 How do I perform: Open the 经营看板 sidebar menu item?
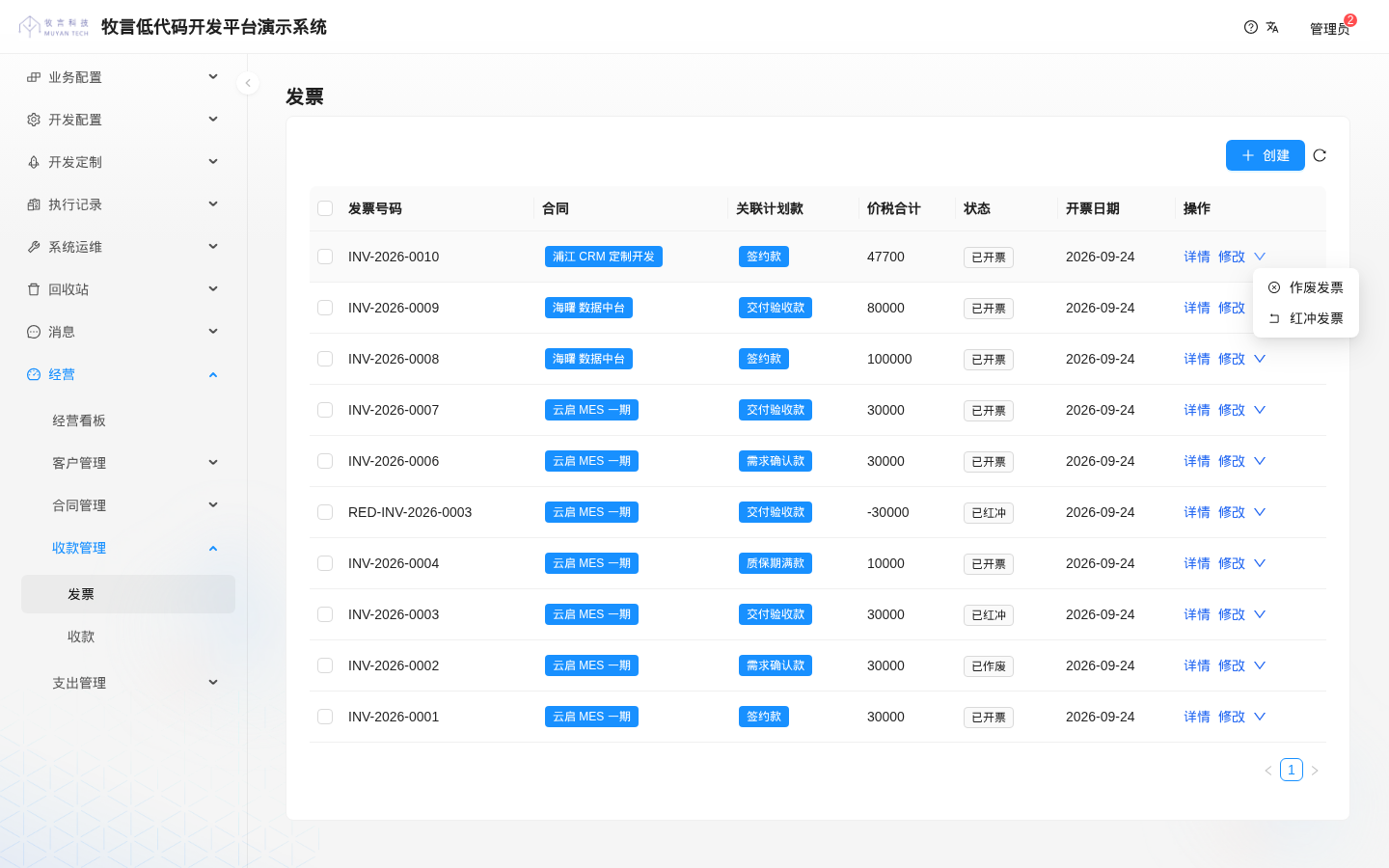pyautogui.click(x=128, y=420)
